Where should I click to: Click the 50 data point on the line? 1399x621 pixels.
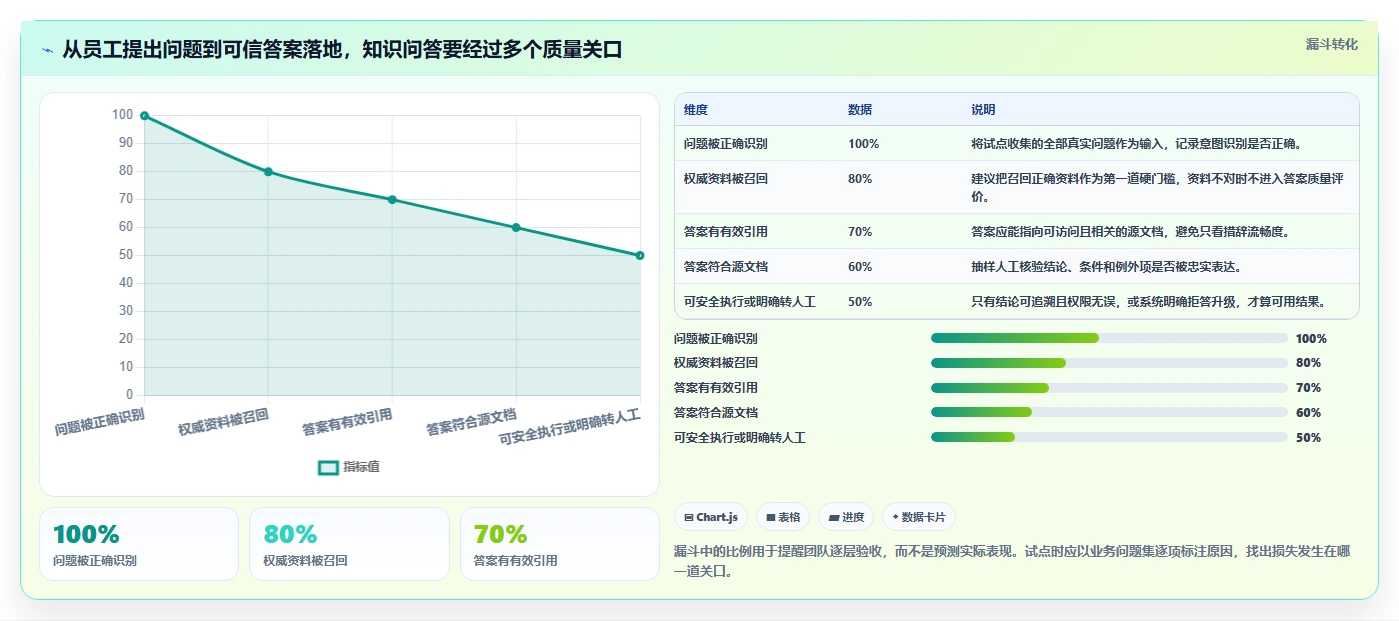pyautogui.click(x=640, y=256)
